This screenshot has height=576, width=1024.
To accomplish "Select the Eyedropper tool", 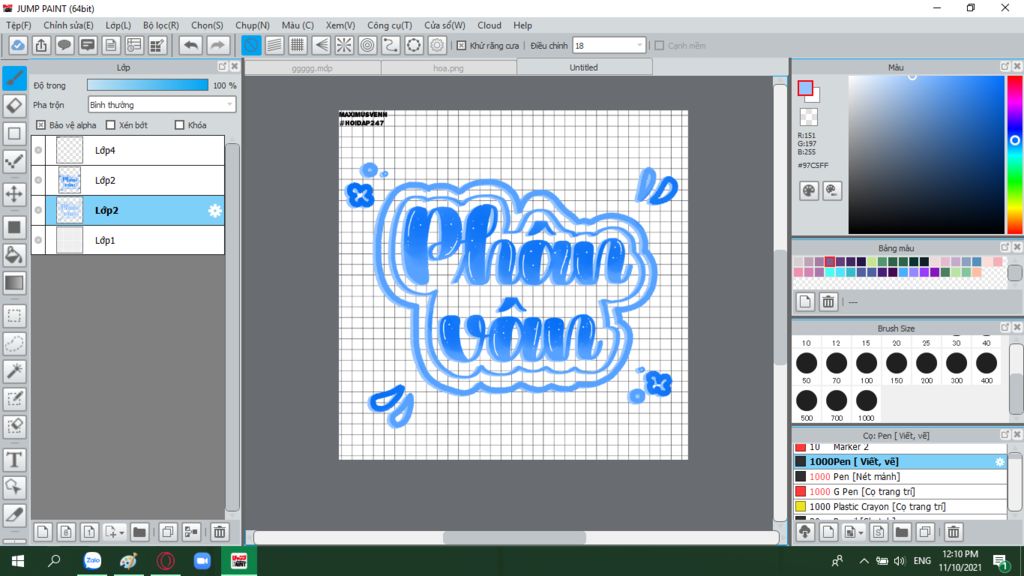I will (14, 515).
